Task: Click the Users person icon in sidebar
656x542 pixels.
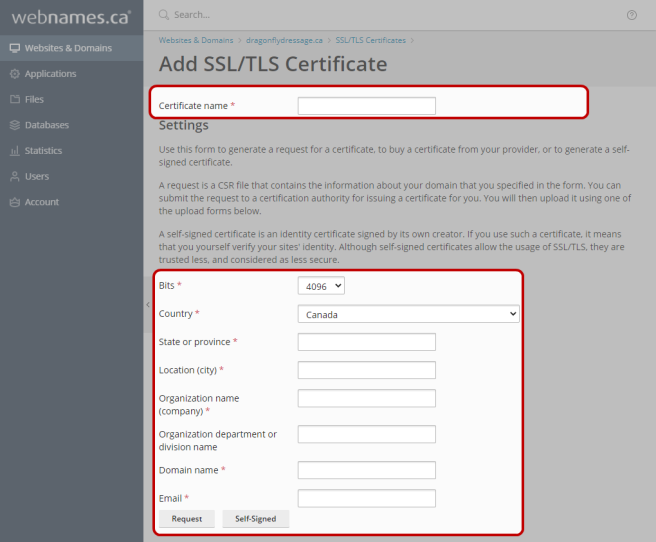Action: tap(14, 177)
